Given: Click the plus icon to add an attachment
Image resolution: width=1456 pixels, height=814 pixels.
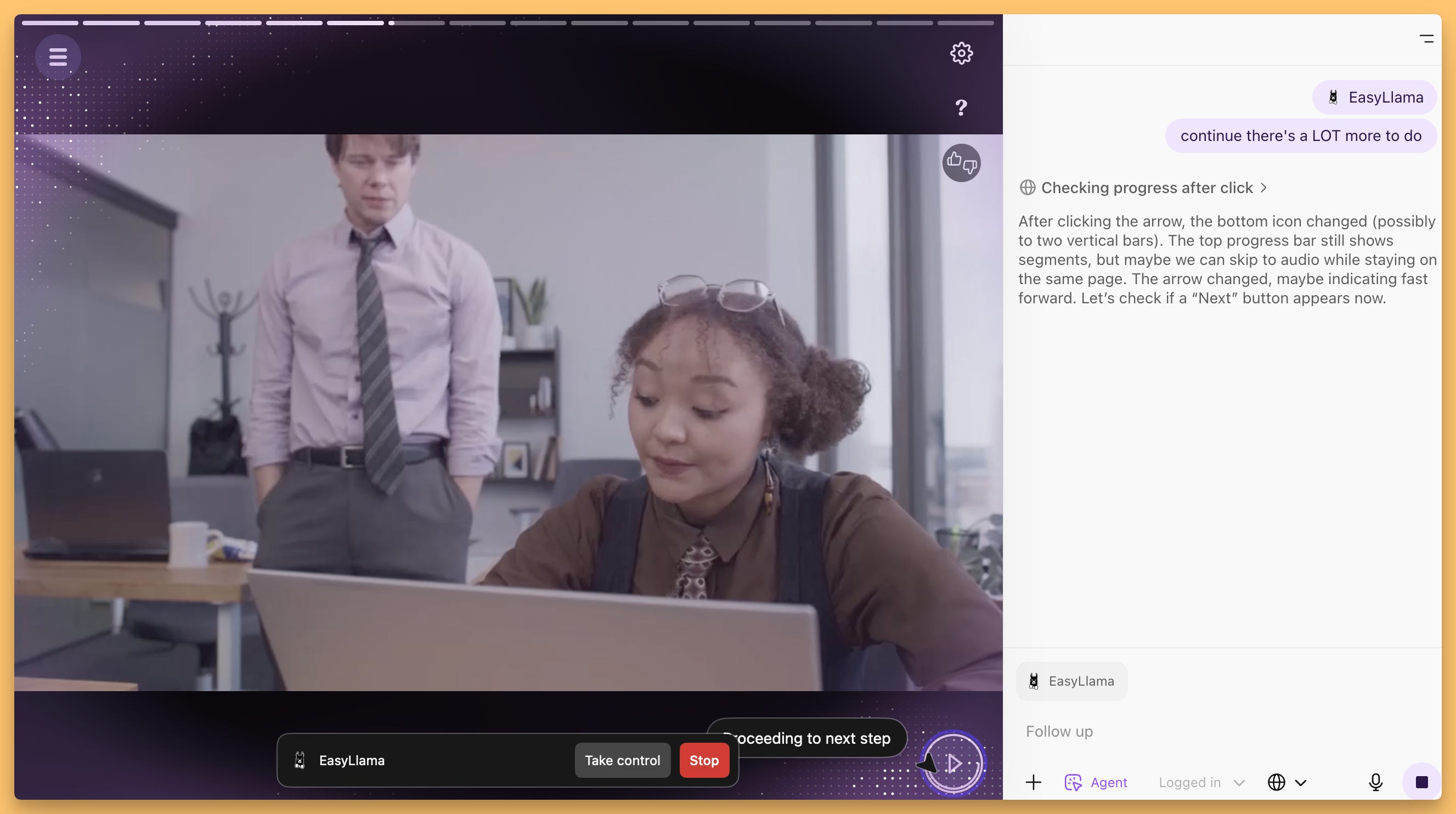Looking at the screenshot, I should (1033, 782).
